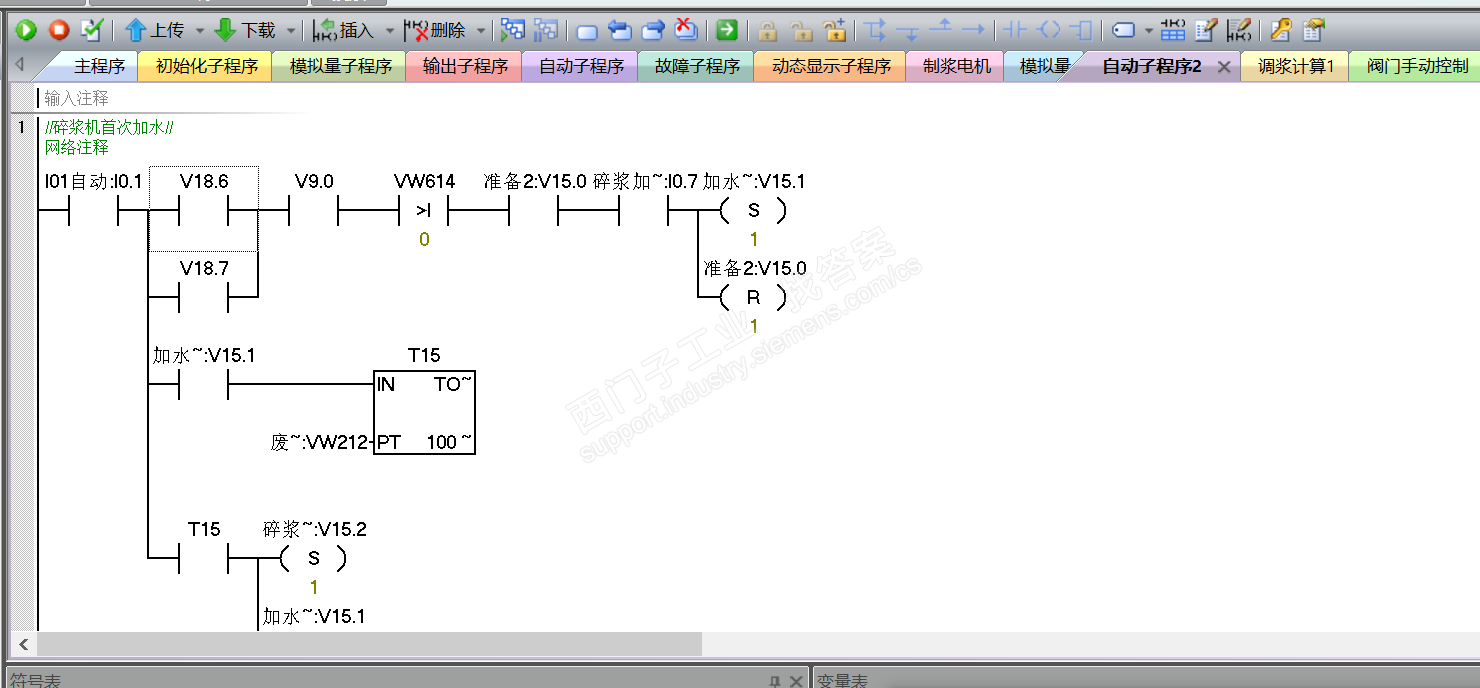Switch to 初始化子程序 tab

coord(206,66)
